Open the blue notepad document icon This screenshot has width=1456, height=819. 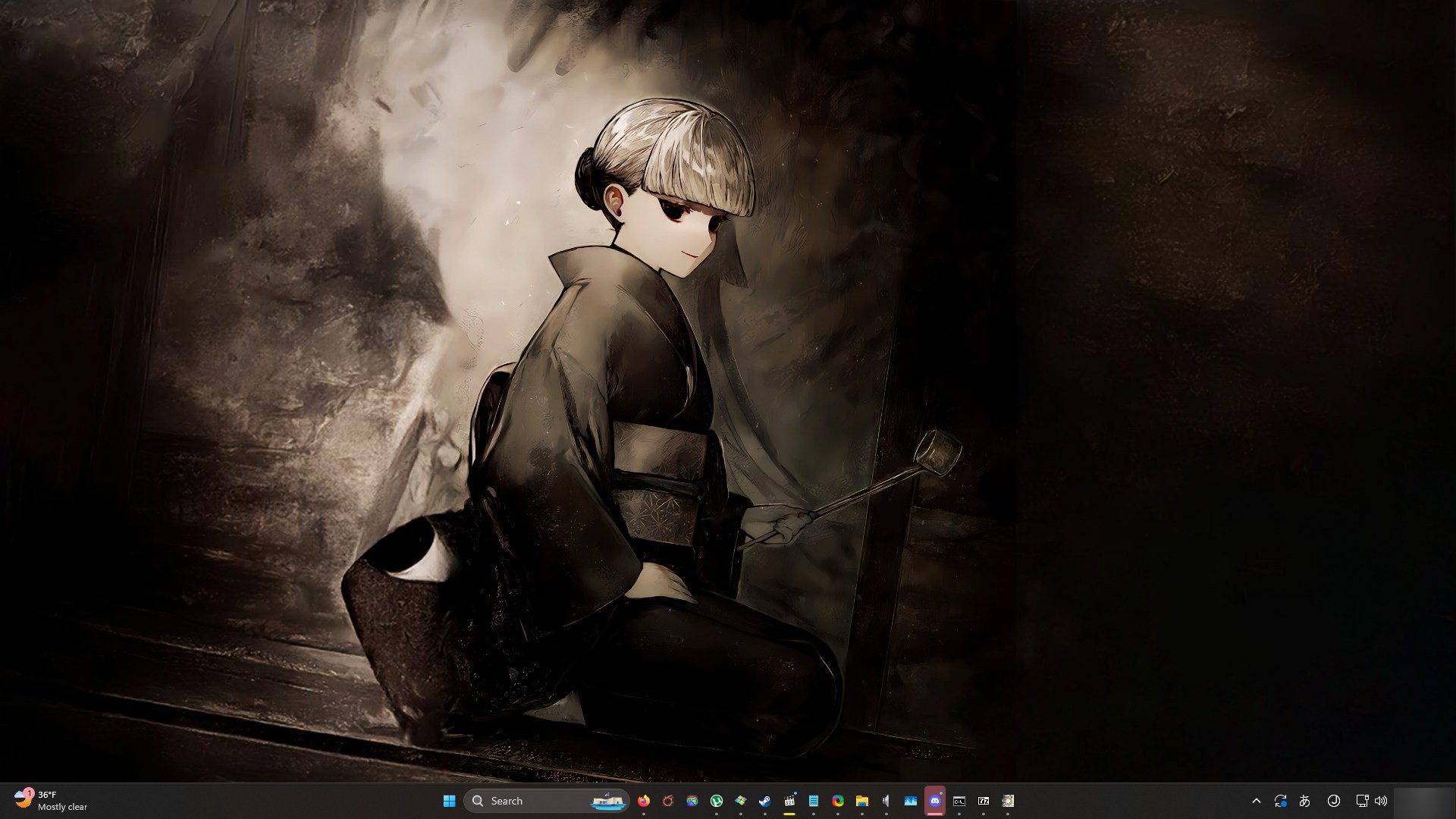(x=814, y=801)
